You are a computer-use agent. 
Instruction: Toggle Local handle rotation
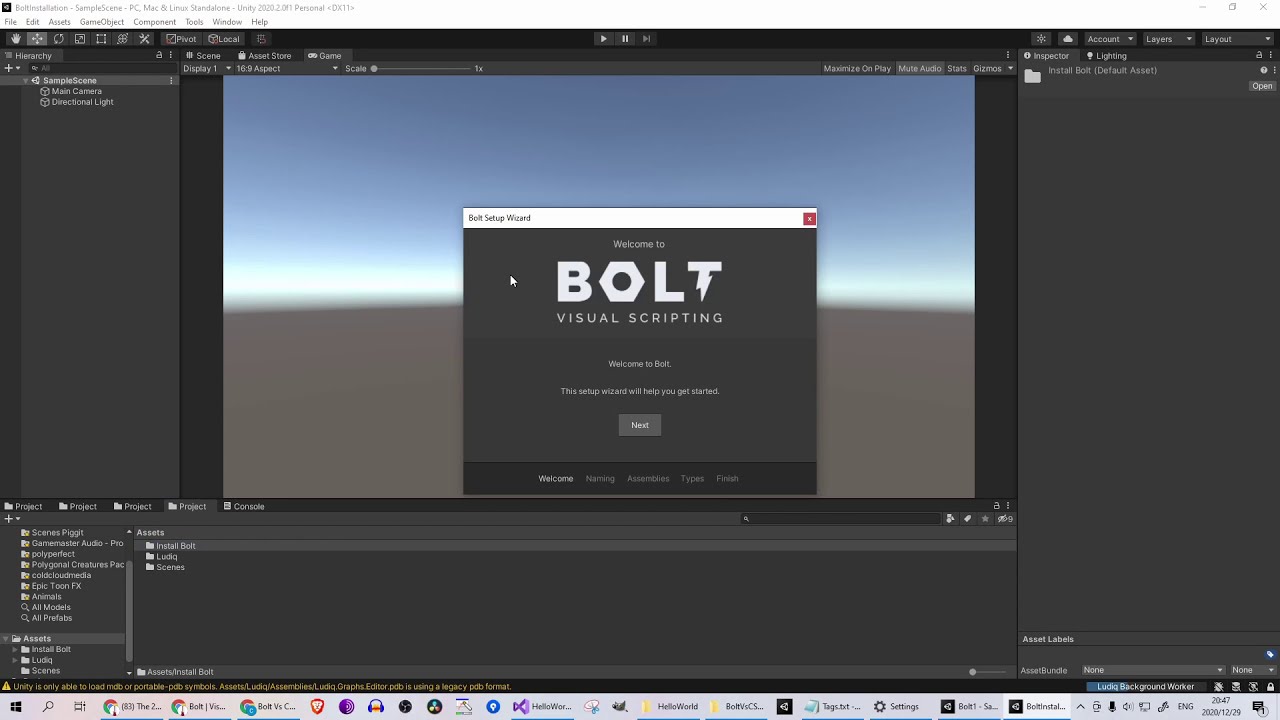pos(224,39)
